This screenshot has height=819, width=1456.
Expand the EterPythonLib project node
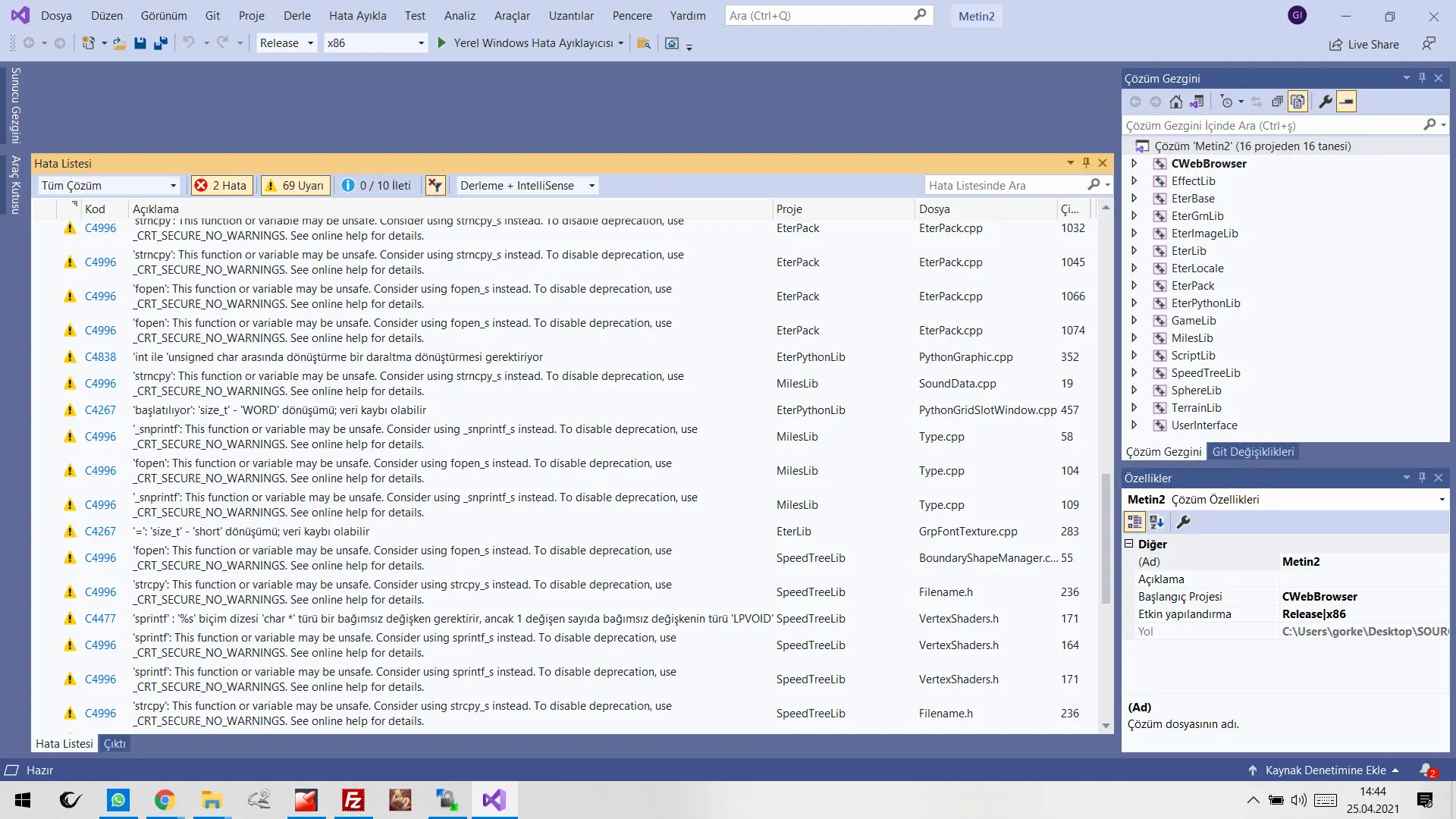(x=1134, y=303)
